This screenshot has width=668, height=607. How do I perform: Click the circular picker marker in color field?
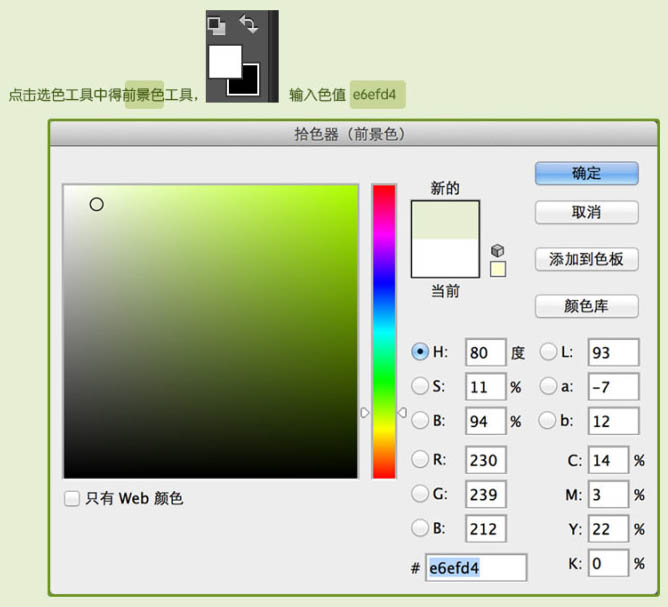(97, 204)
